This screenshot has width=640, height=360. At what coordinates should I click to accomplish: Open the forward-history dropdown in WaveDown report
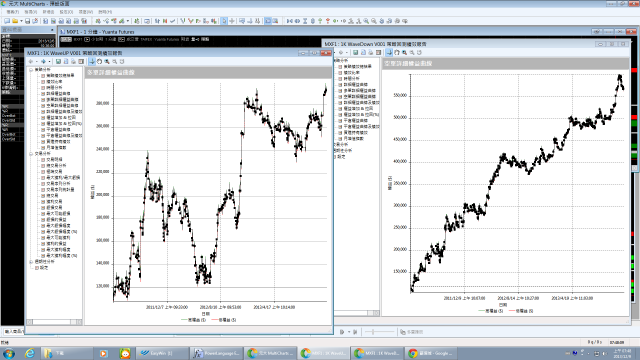pos(347,53)
